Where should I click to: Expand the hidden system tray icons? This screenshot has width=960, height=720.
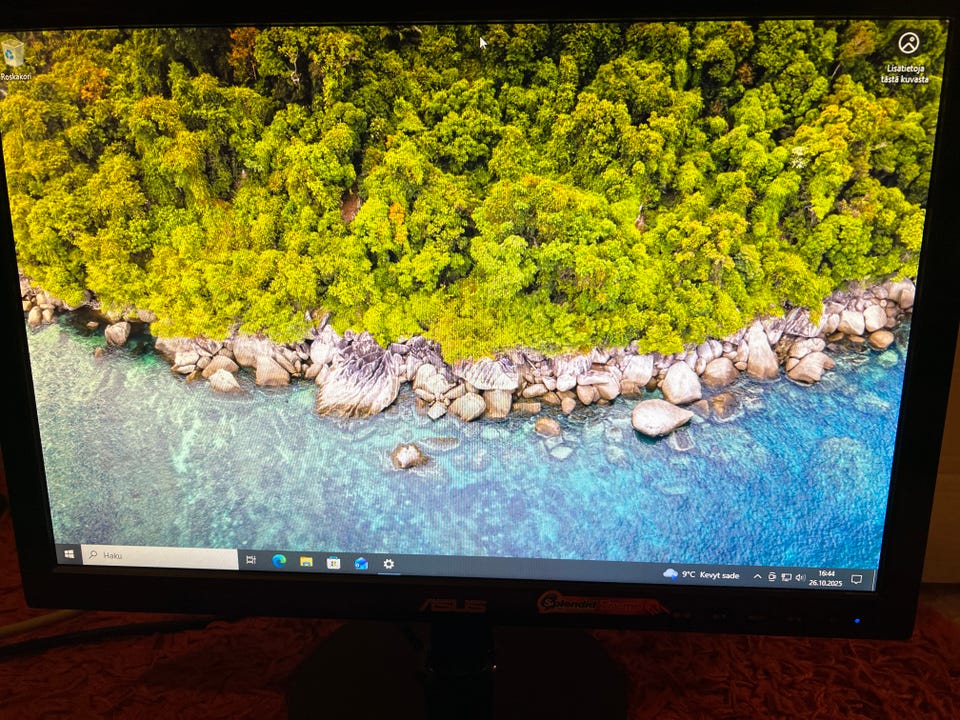(x=757, y=576)
